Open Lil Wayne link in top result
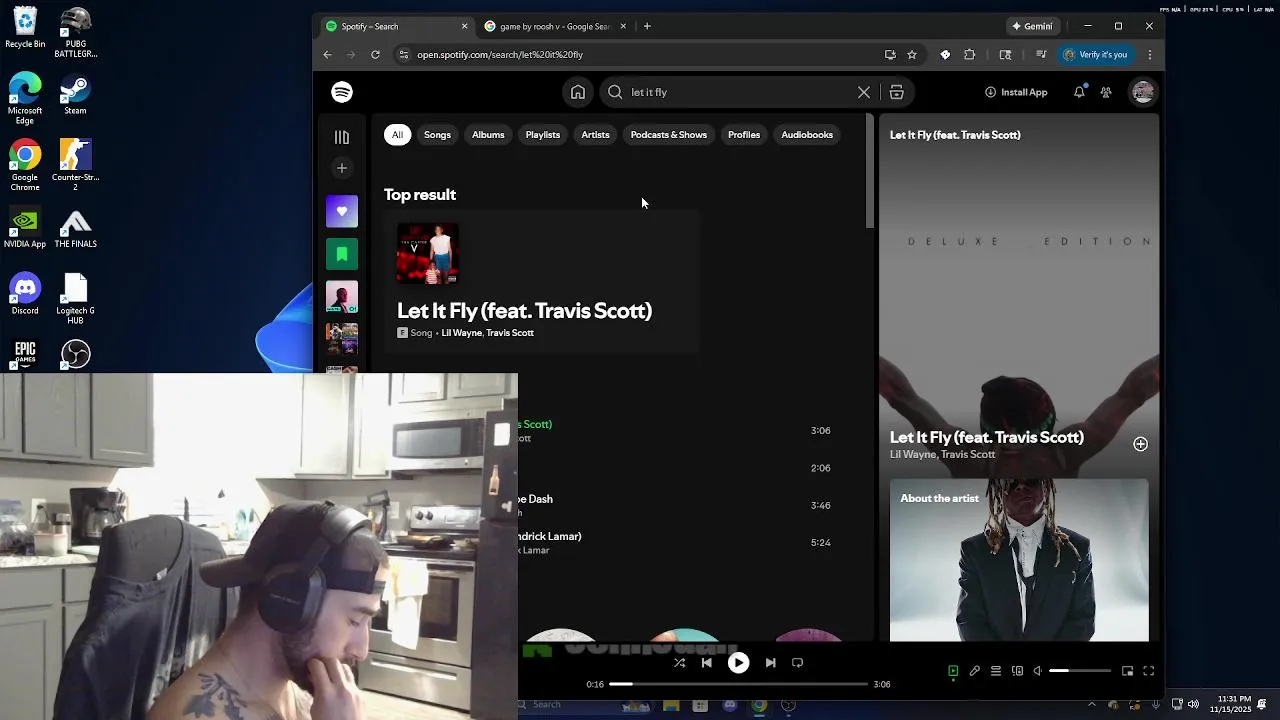 click(x=461, y=333)
